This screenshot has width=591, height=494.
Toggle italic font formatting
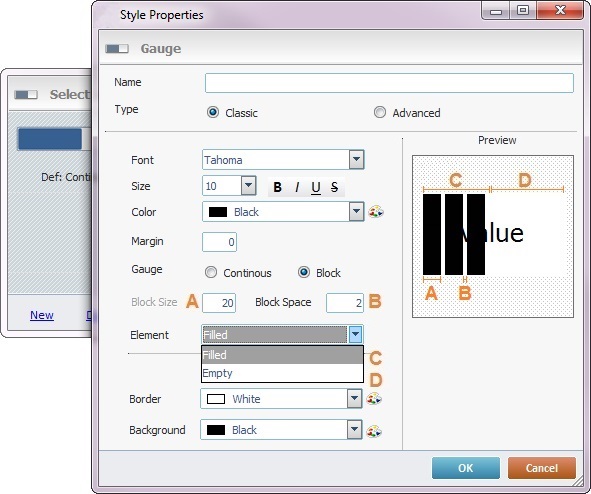[x=297, y=187]
